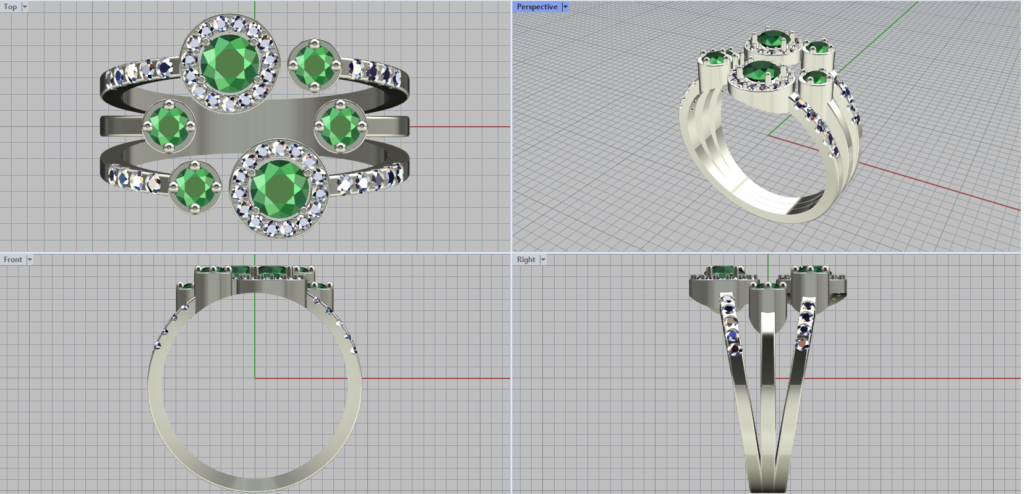Image resolution: width=1024 pixels, height=494 pixels.
Task: Expand the Front viewport menu arrow
Action: (30, 259)
